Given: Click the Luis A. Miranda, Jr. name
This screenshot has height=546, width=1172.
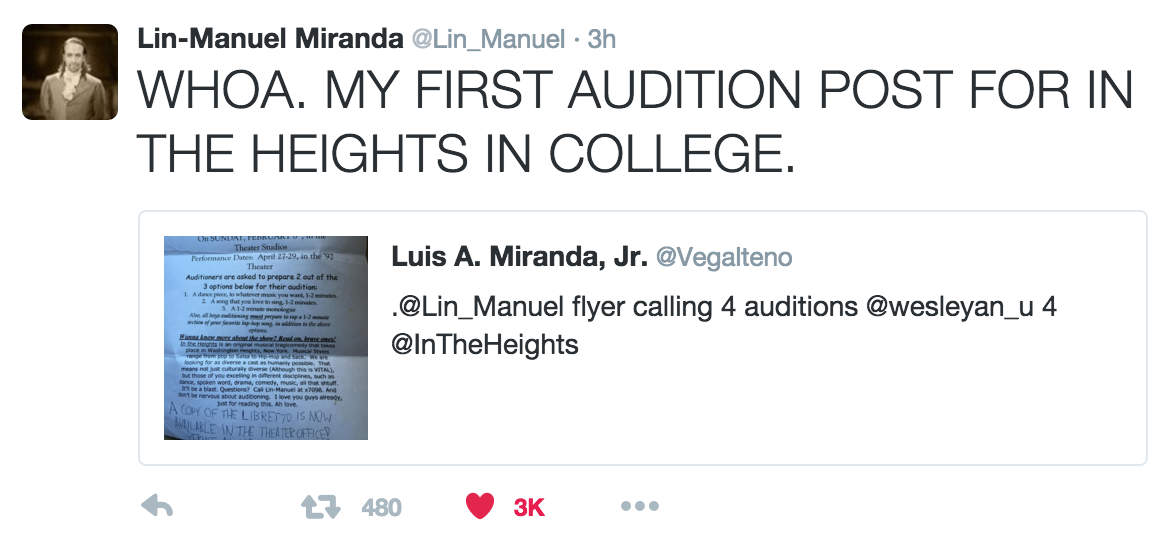Looking at the screenshot, I should [518, 257].
